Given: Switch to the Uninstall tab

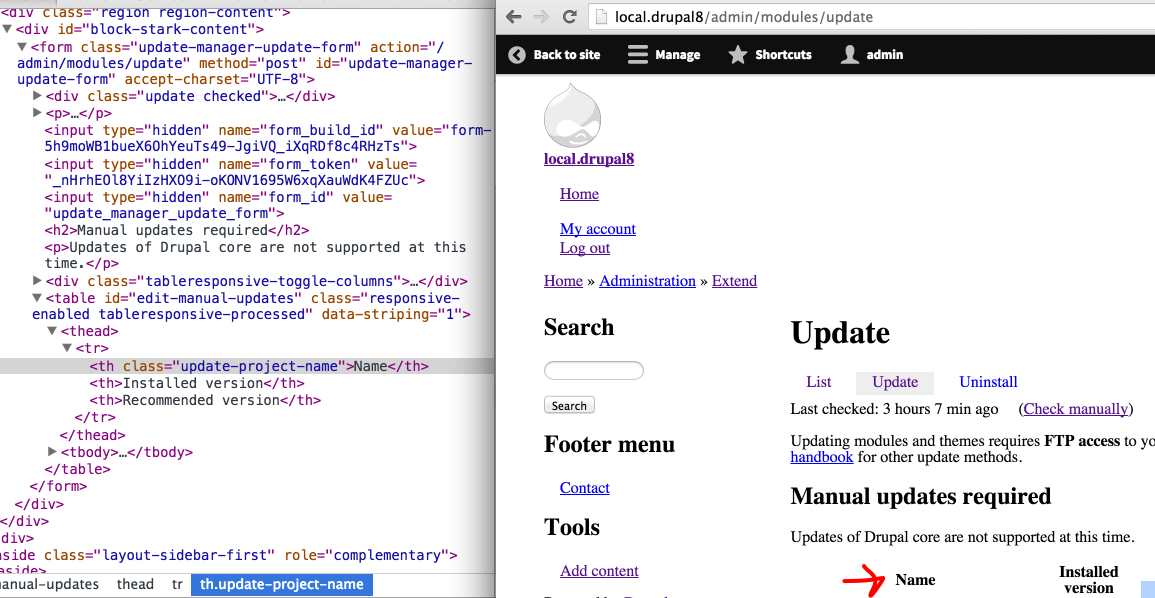Looking at the screenshot, I should tap(988, 382).
